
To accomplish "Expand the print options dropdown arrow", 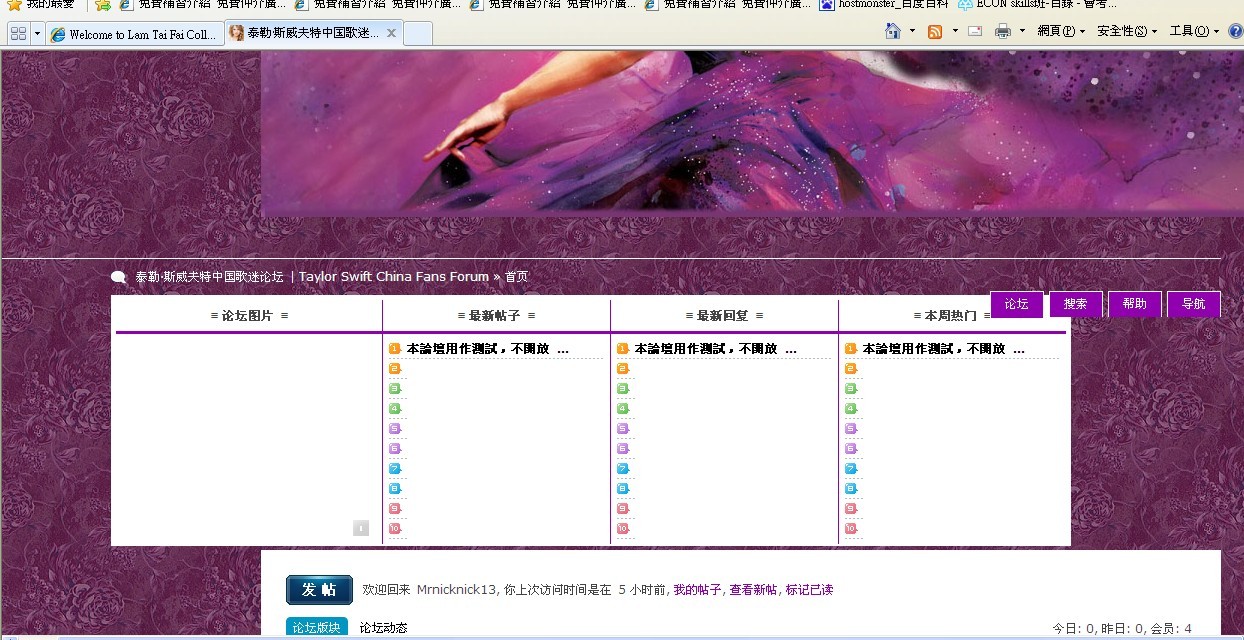I will (x=1022, y=31).
